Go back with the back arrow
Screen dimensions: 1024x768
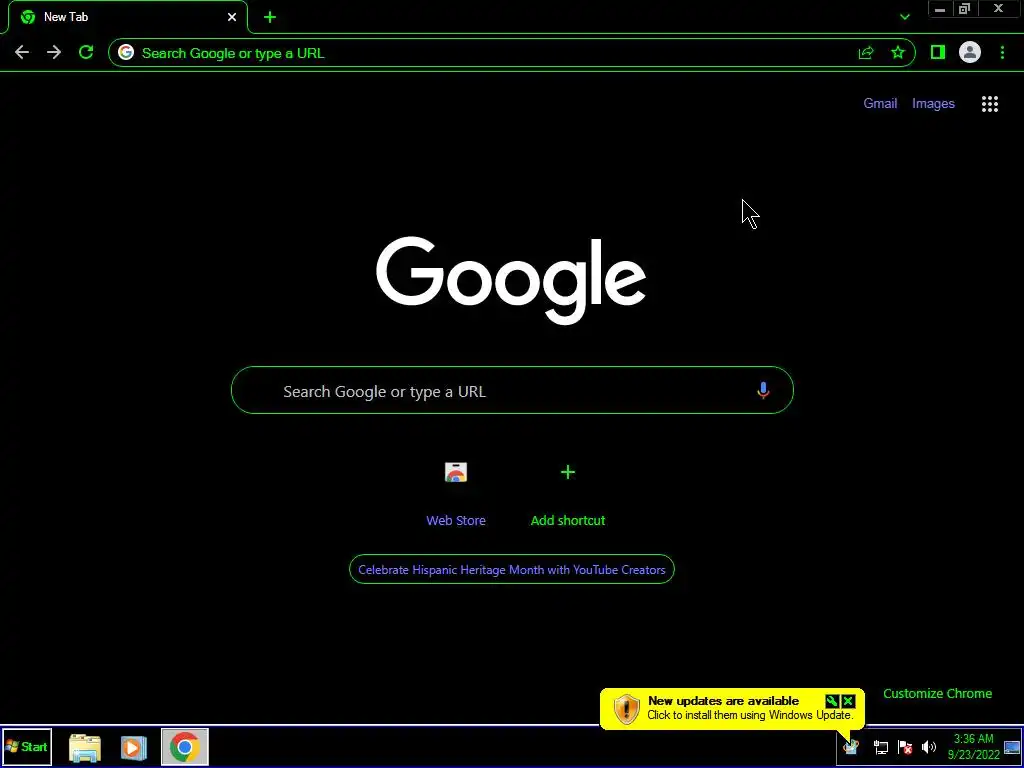(x=22, y=53)
